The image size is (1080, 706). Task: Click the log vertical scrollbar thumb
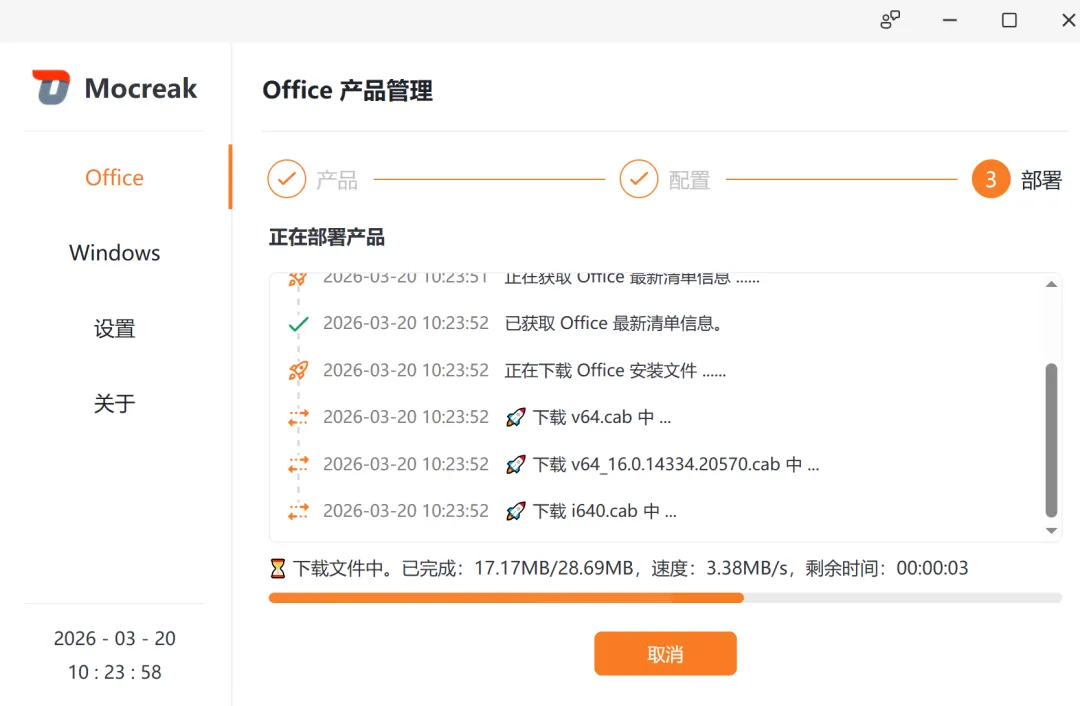coord(1051,440)
